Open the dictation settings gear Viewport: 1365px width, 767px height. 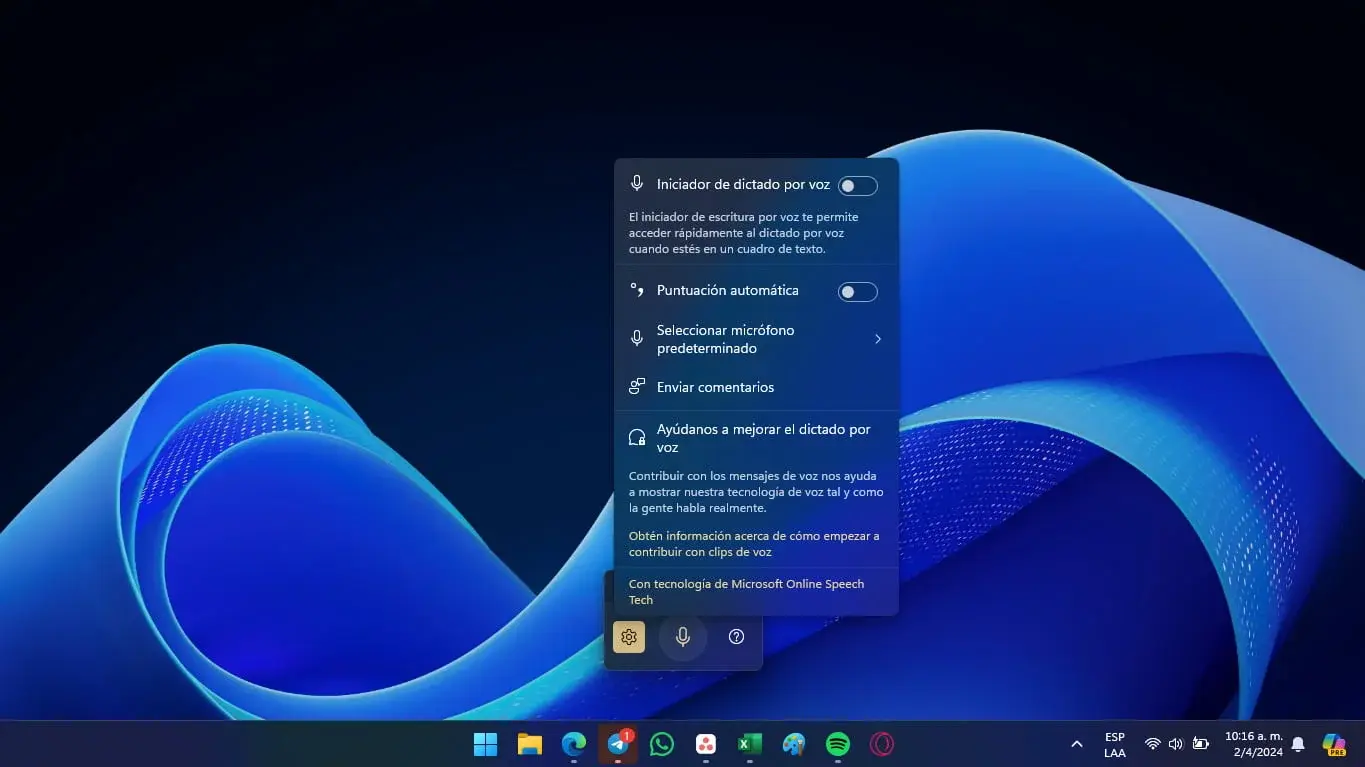(x=628, y=636)
